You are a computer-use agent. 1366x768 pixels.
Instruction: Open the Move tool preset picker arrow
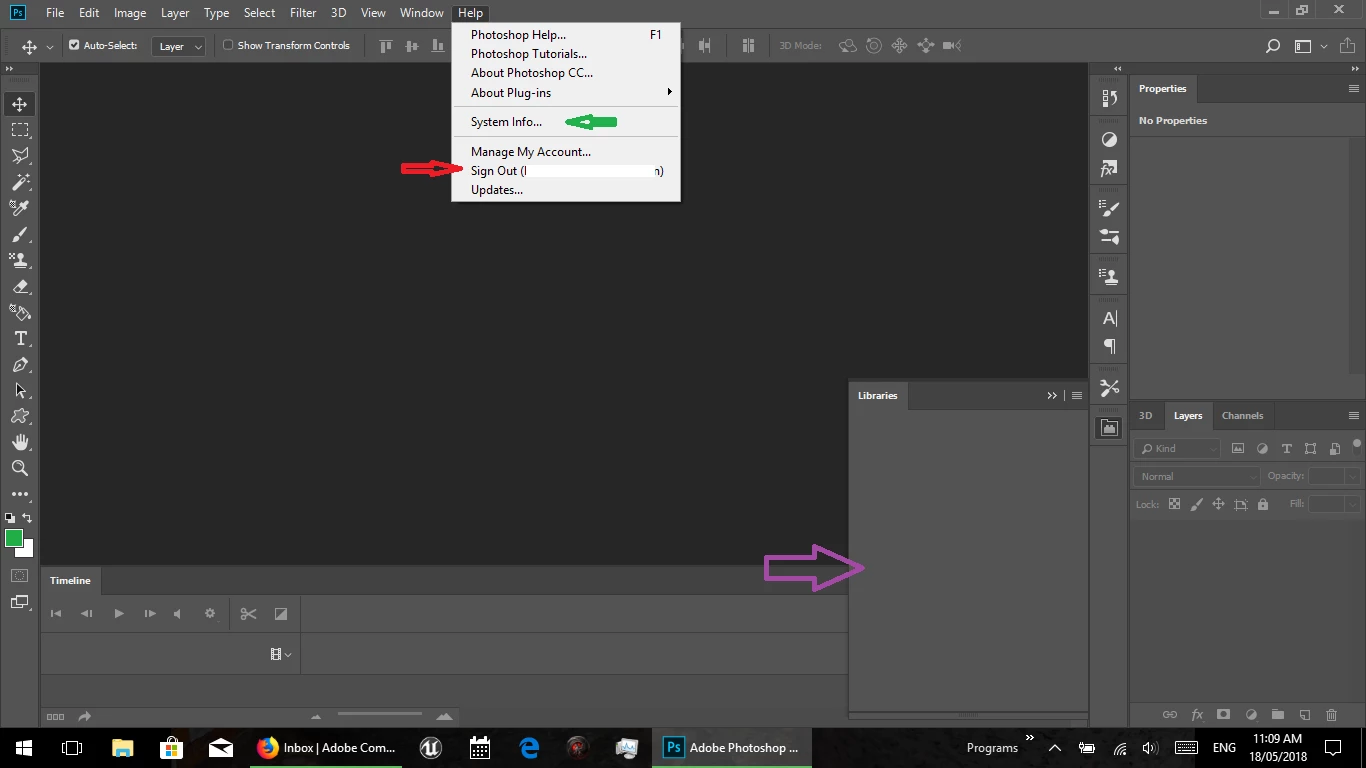pyautogui.click(x=48, y=47)
